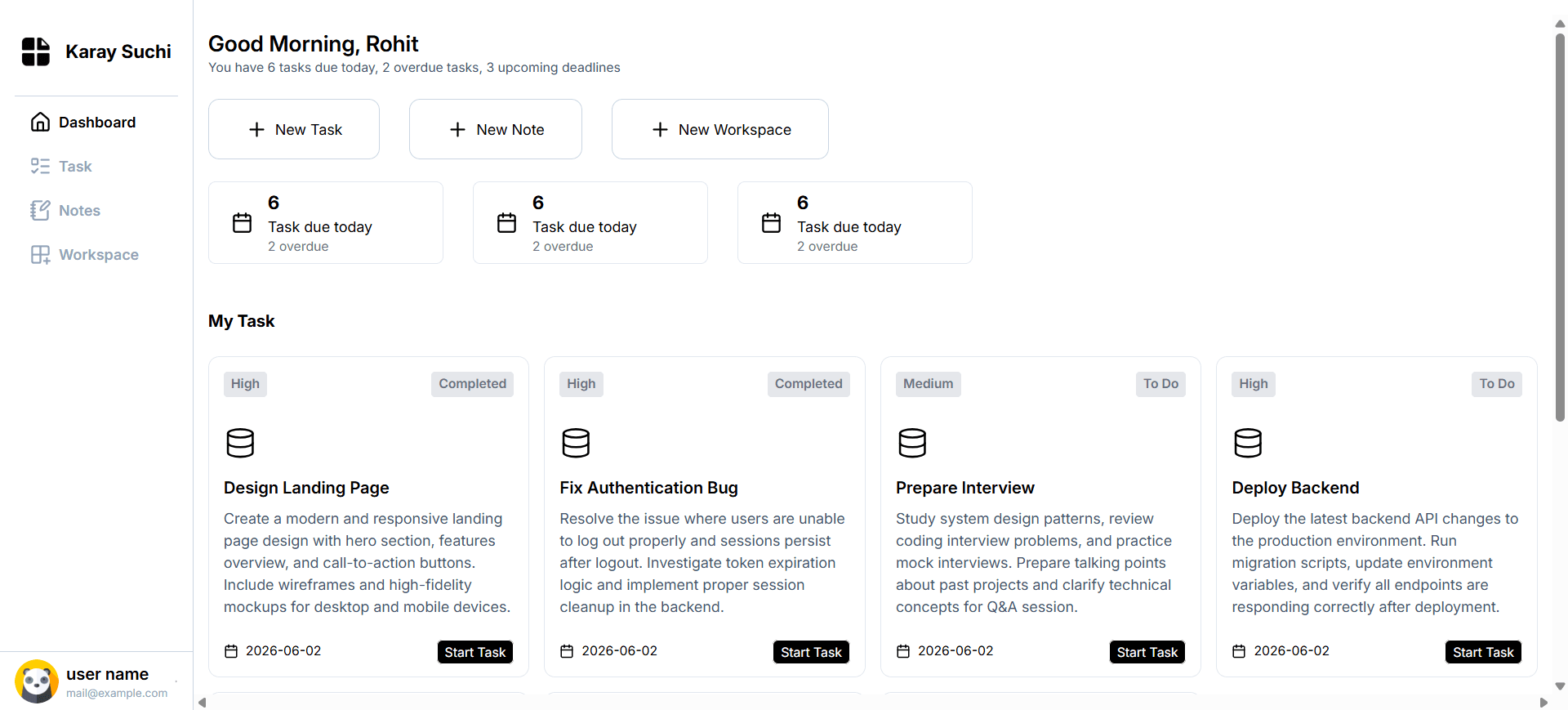Click the vertical scrollbar thumb
The image size is (1568, 710).
1560,227
